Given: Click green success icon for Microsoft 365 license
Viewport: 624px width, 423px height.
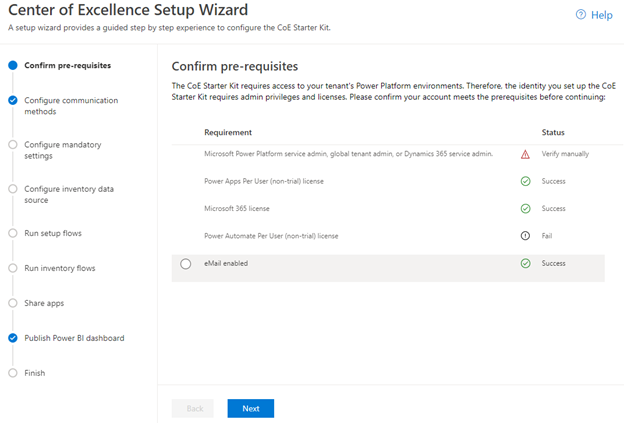Looking at the screenshot, I should pyautogui.click(x=525, y=208).
